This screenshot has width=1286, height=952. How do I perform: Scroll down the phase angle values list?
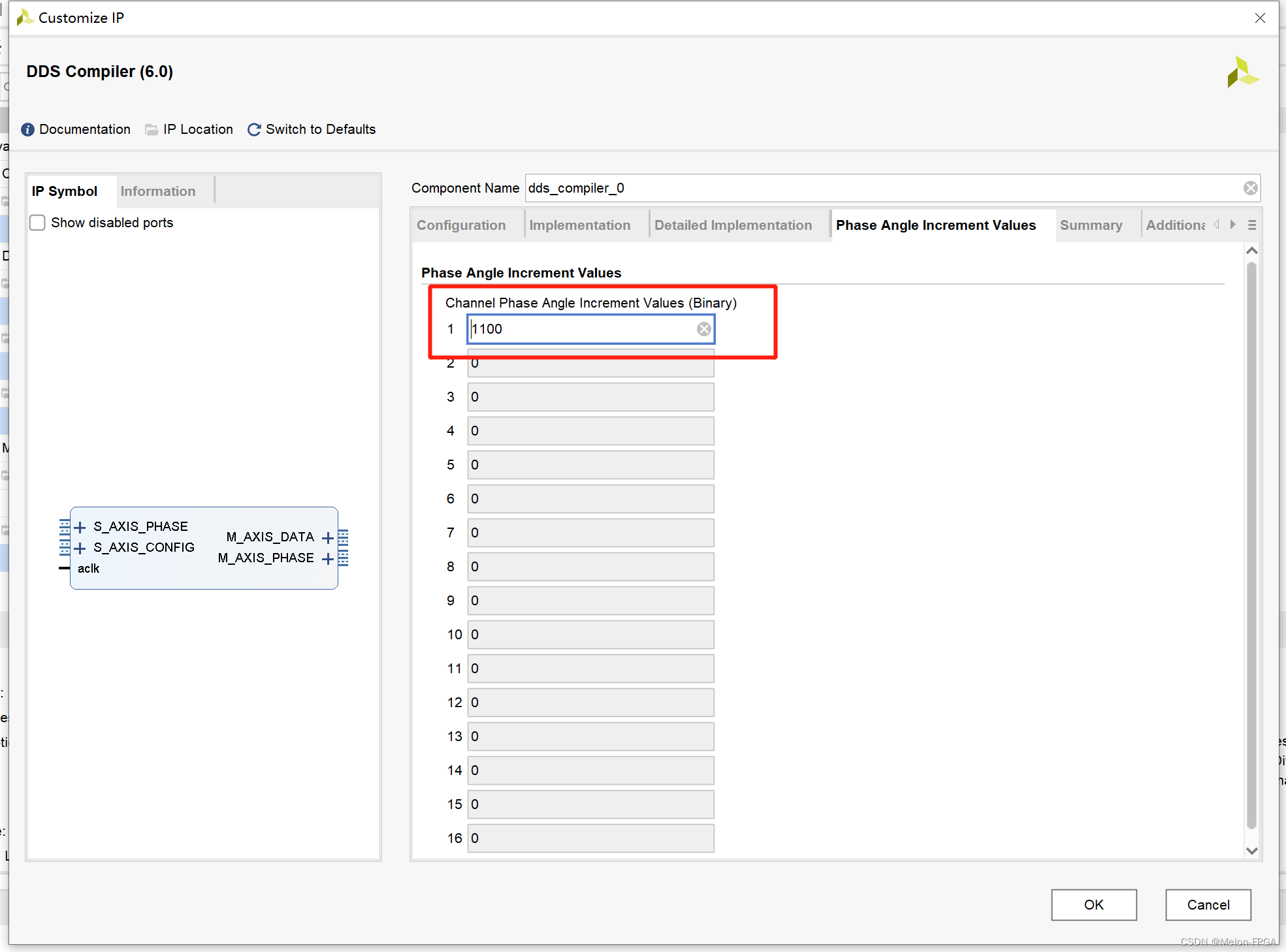1252,850
